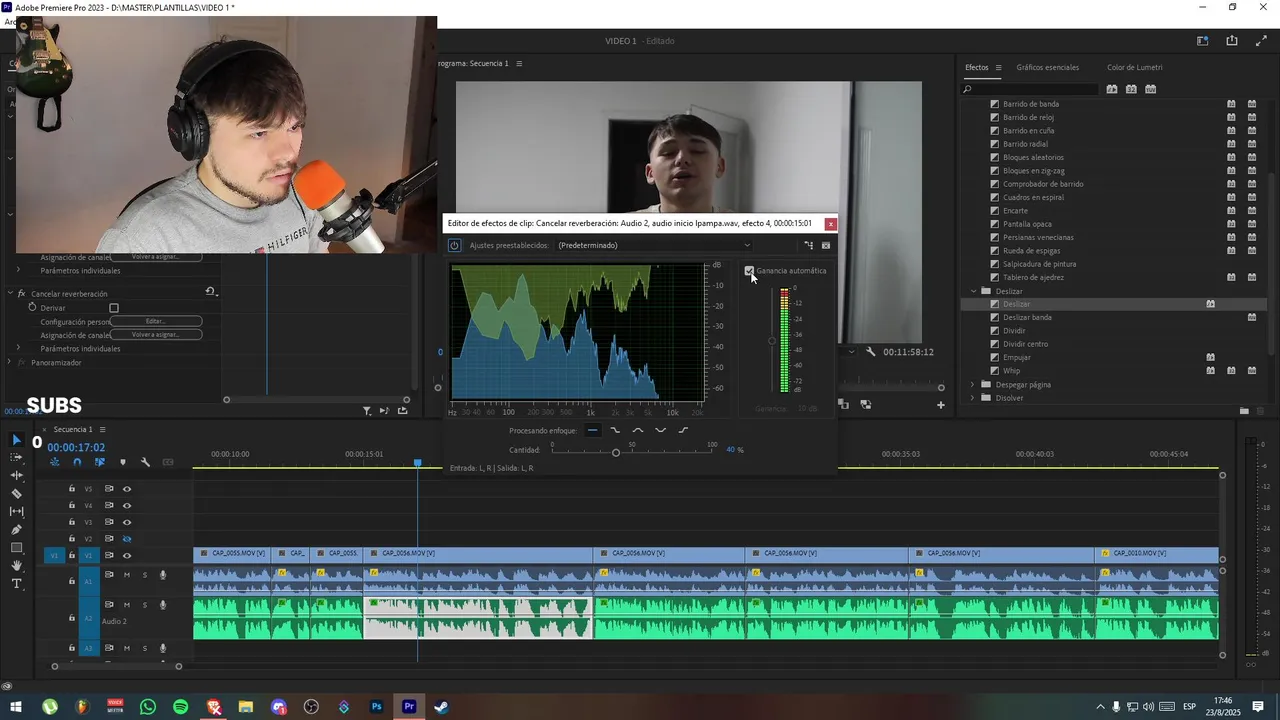This screenshot has height=720, width=1280.
Task: Toggle insert and overwrite sequences as nests
Action: (x=54, y=462)
